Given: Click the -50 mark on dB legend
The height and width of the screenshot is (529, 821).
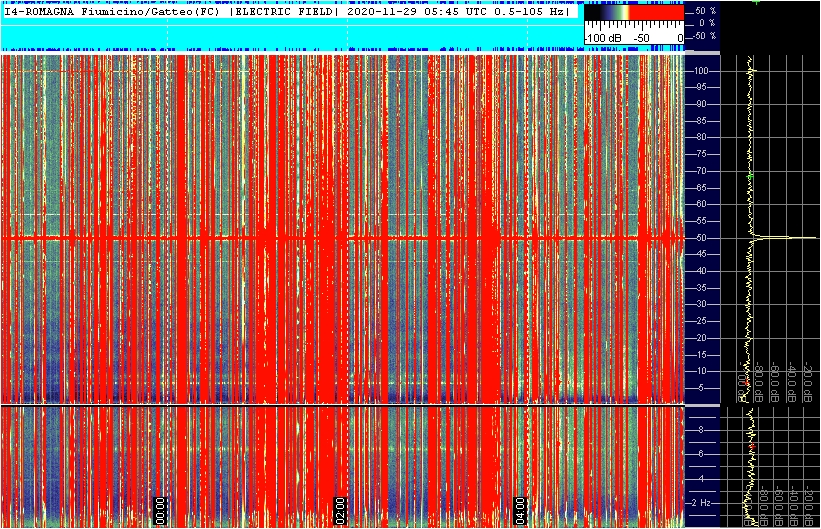Looking at the screenshot, I should tap(641, 38).
